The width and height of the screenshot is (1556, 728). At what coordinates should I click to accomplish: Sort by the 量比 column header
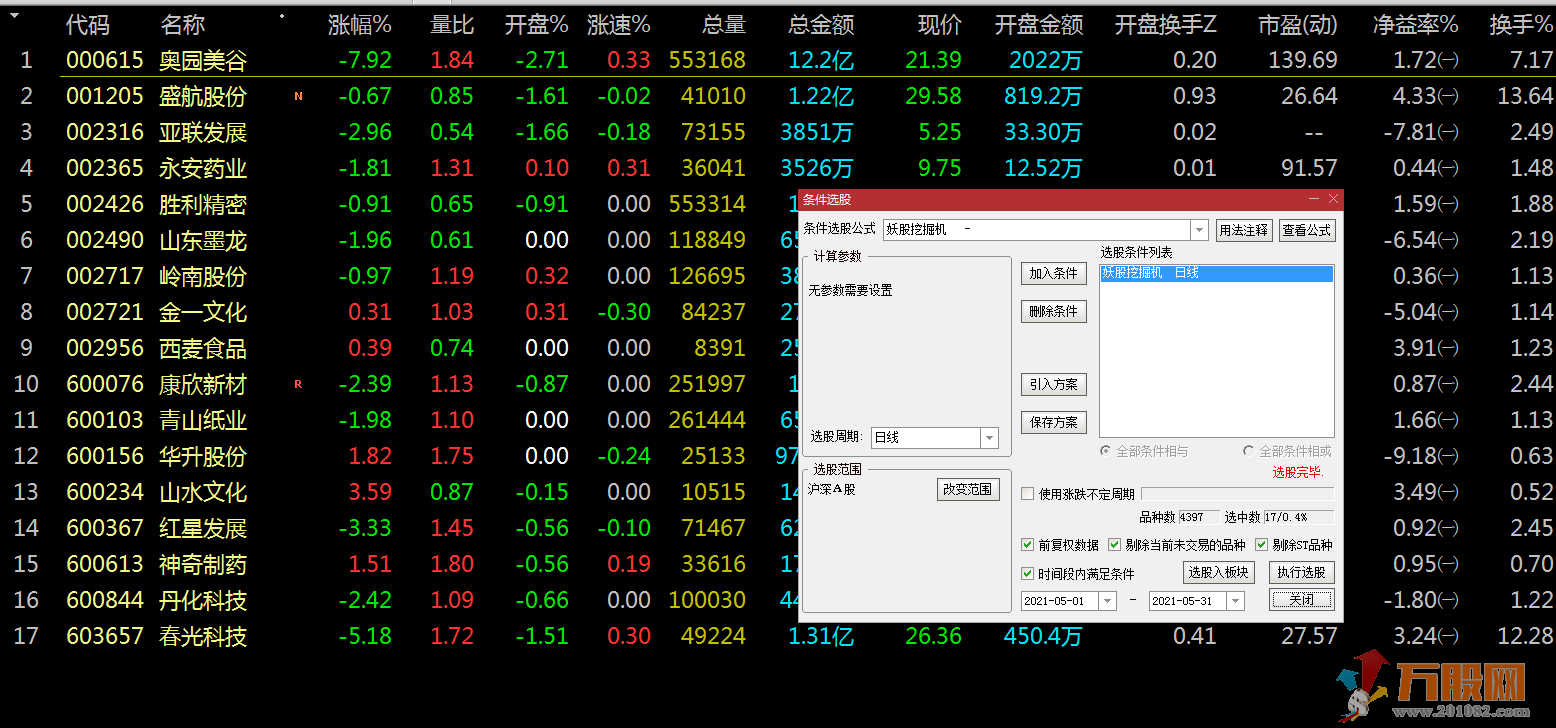tap(452, 25)
